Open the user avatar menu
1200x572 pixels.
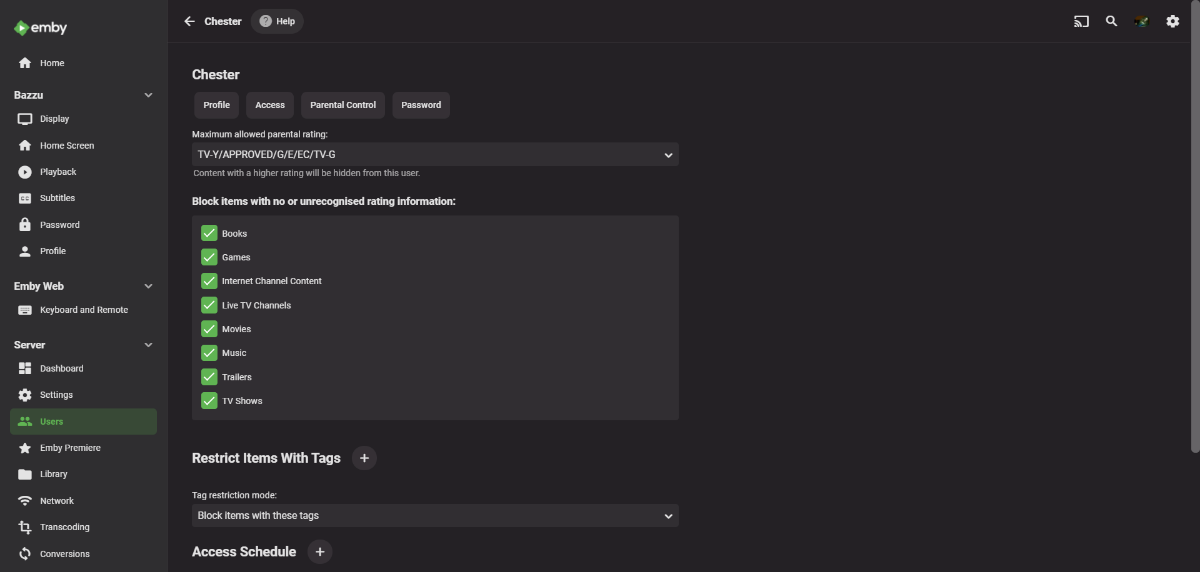pos(1141,21)
